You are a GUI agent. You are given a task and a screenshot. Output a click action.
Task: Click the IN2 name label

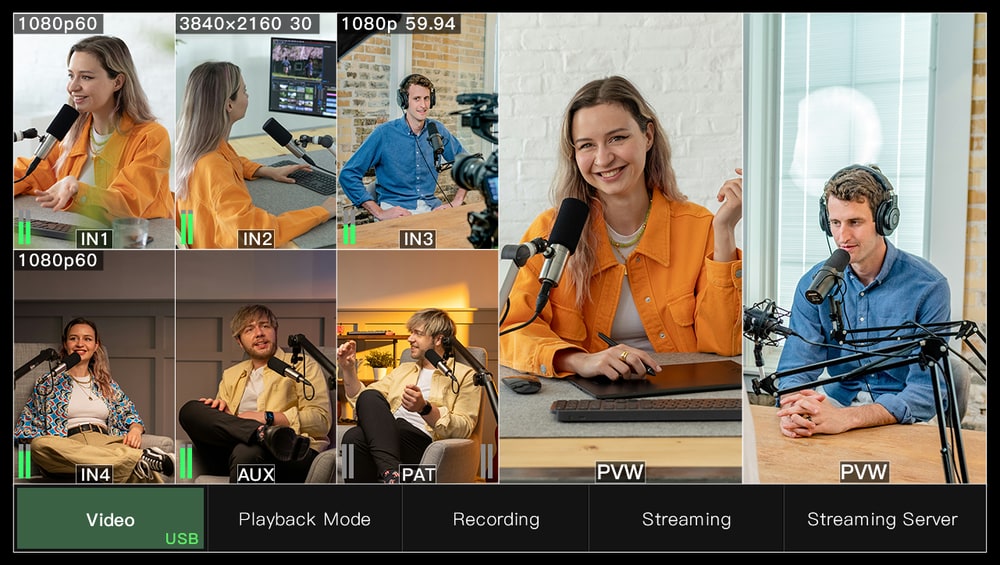point(257,239)
